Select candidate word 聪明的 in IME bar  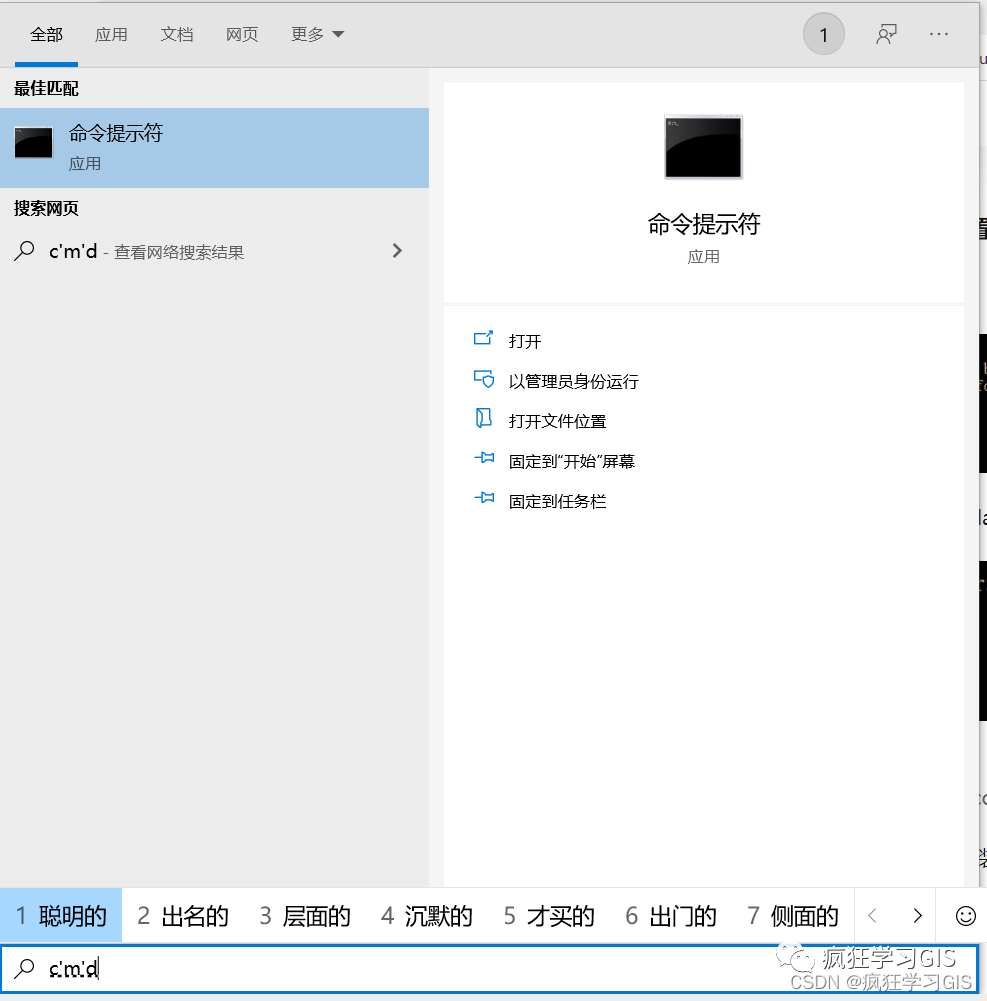click(60, 915)
